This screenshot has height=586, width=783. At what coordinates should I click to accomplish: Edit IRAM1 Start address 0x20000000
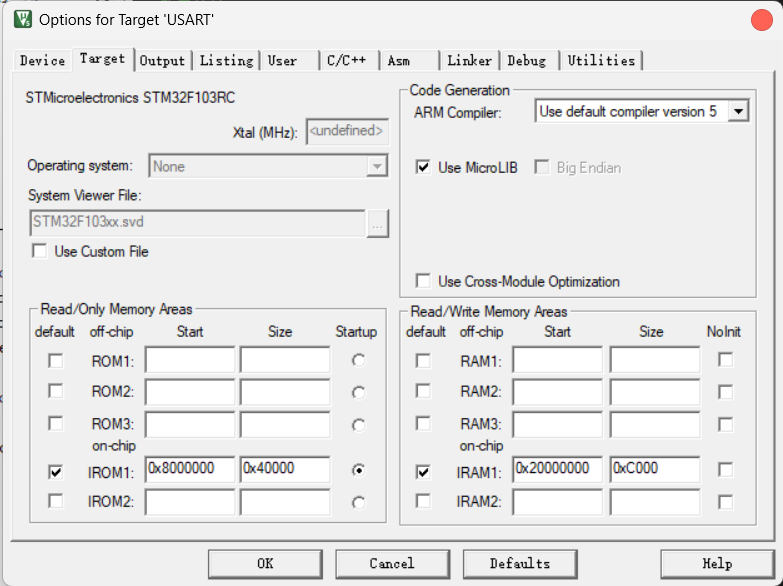click(557, 469)
